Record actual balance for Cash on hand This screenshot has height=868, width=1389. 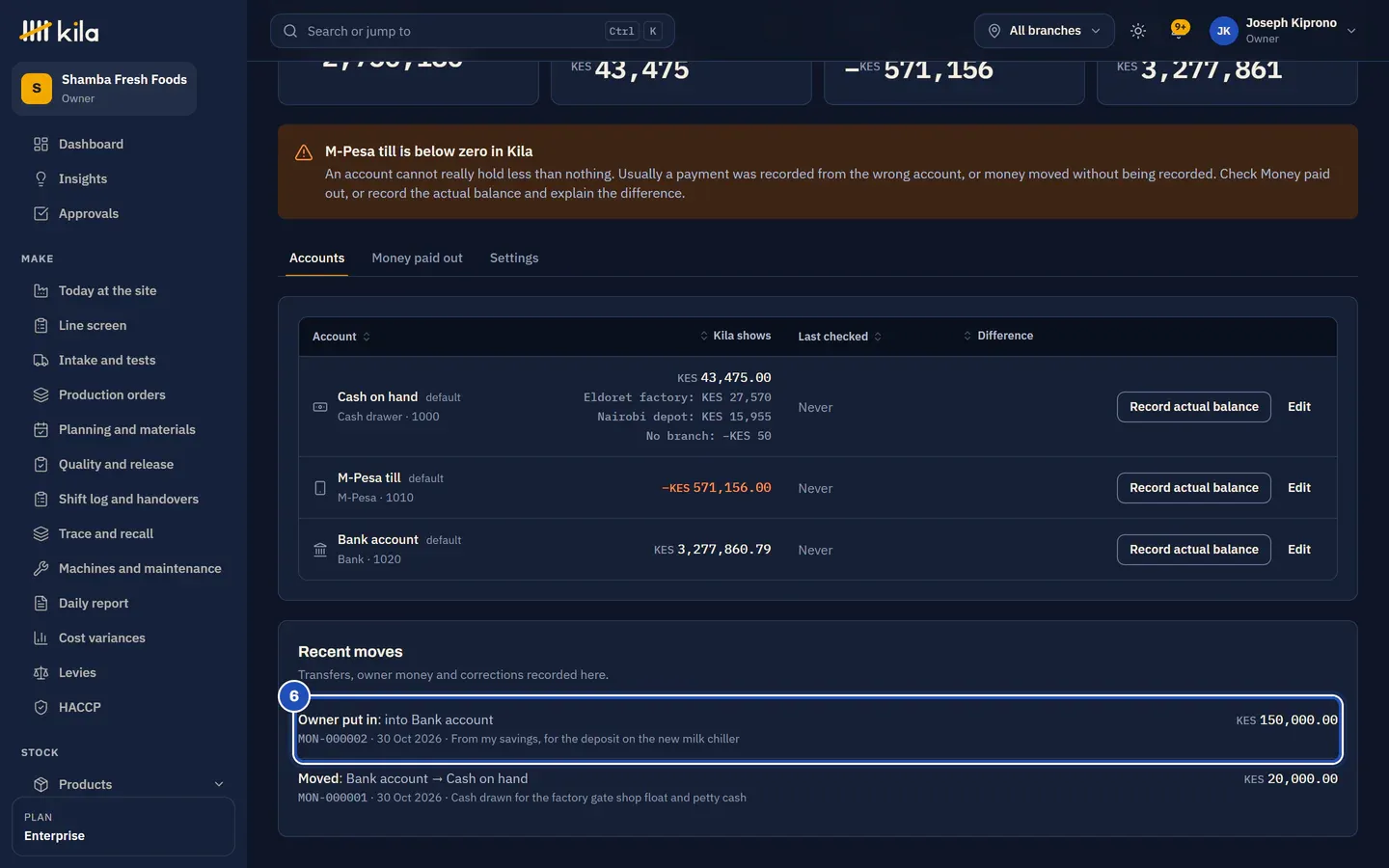pos(1194,407)
